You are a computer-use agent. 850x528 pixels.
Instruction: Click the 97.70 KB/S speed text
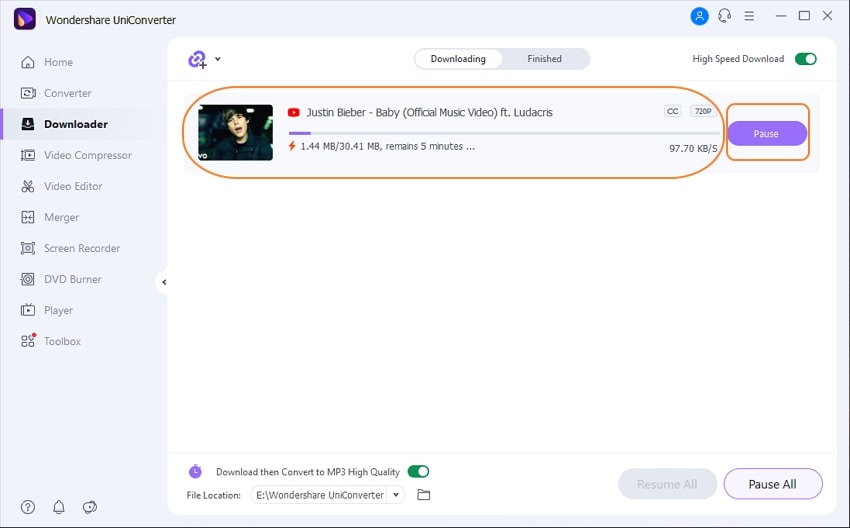(x=693, y=149)
